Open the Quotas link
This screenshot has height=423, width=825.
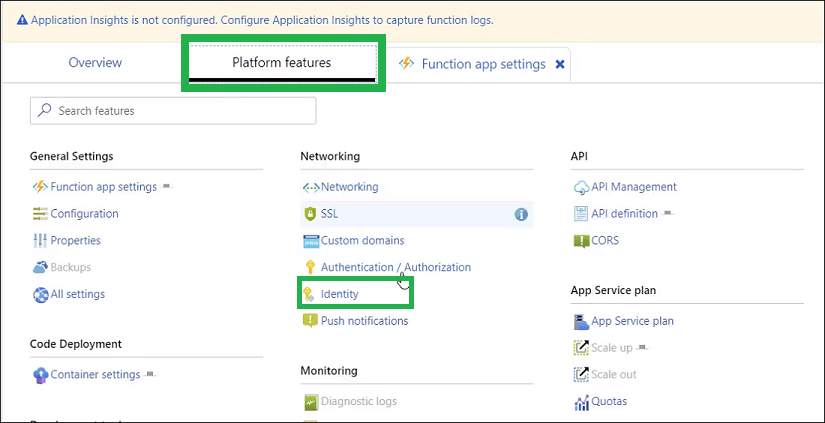[609, 401]
